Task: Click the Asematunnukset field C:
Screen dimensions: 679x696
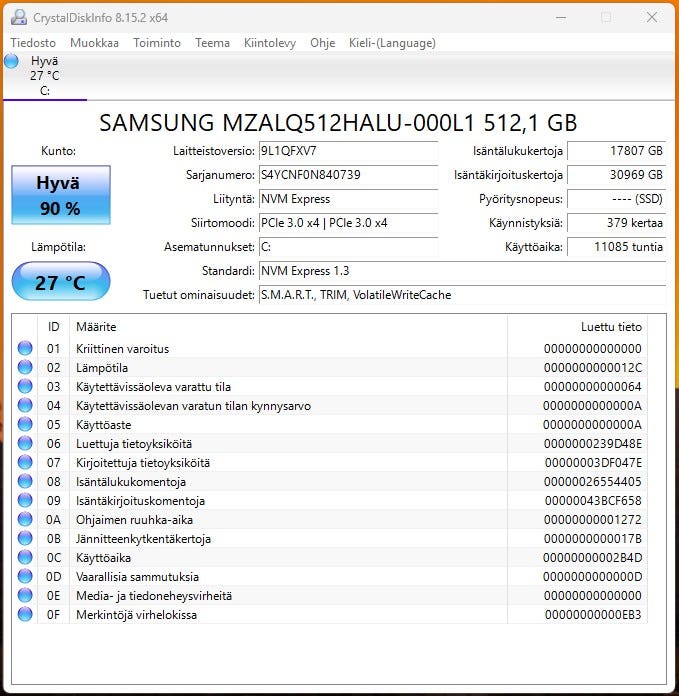Action: 348,247
